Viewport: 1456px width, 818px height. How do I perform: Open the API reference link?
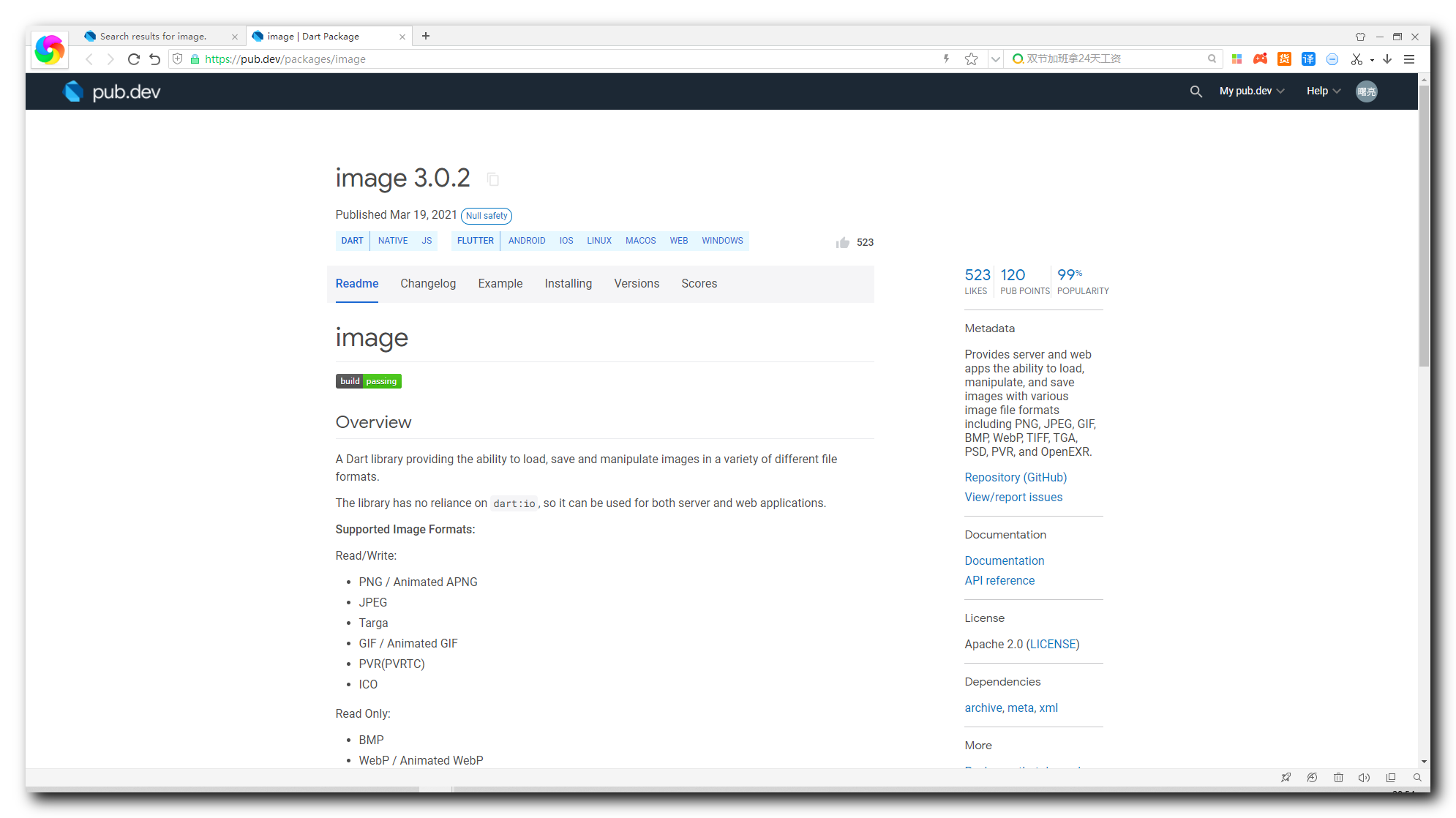(999, 581)
